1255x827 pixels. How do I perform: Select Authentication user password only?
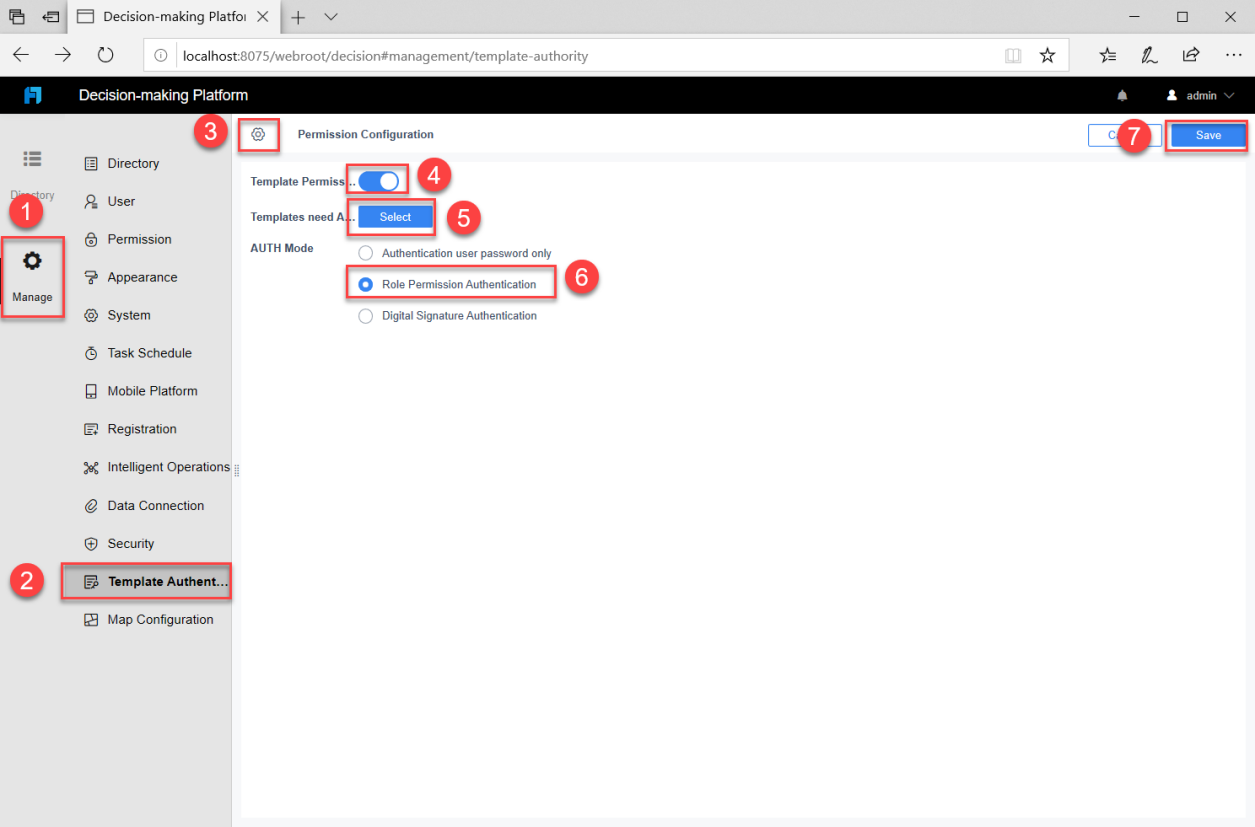point(365,253)
